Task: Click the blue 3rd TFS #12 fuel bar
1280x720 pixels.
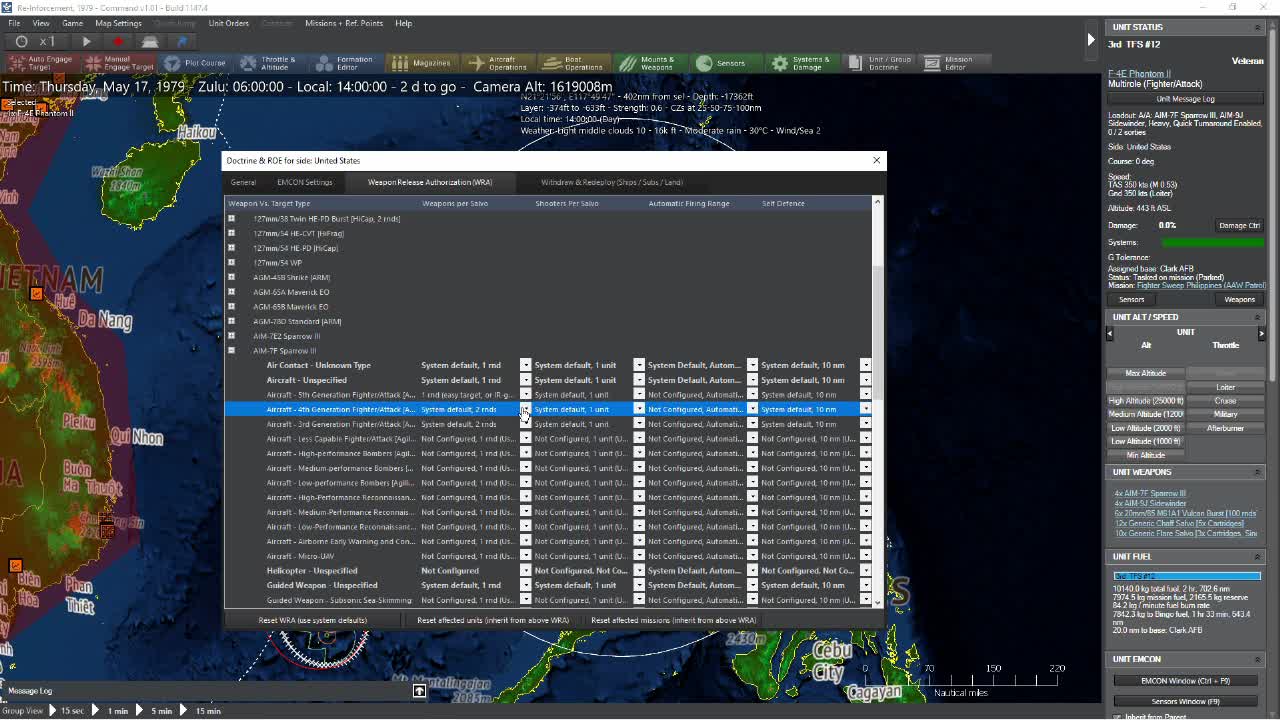Action: coord(1187,576)
